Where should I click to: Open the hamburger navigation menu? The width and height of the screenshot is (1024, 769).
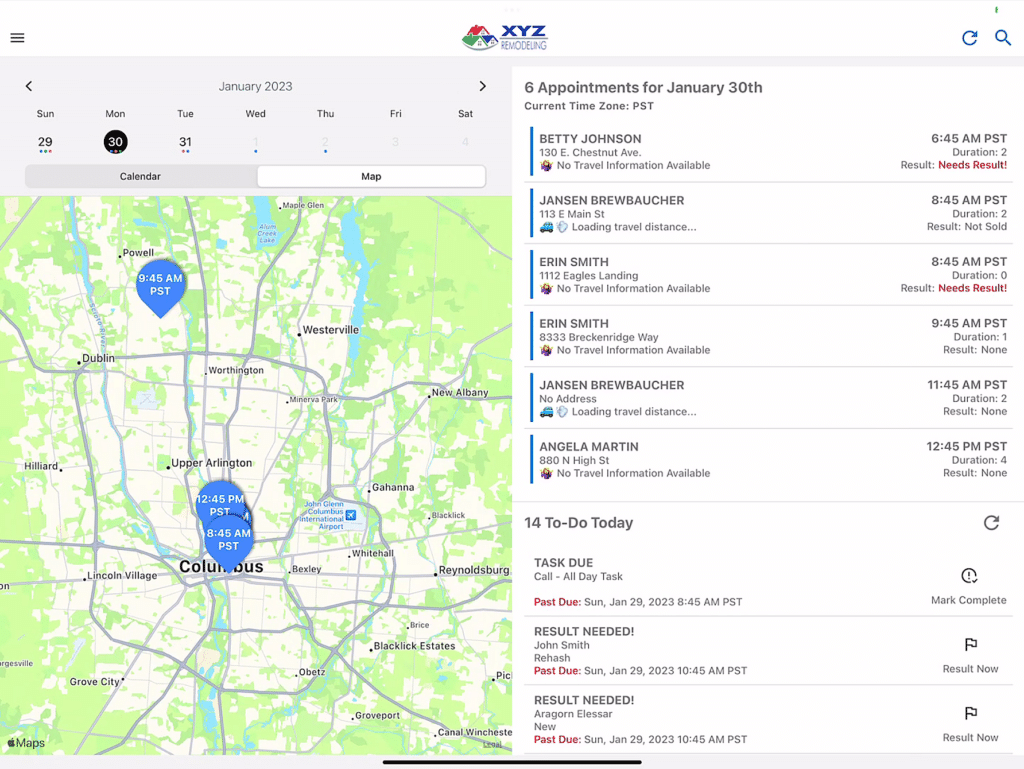17,38
